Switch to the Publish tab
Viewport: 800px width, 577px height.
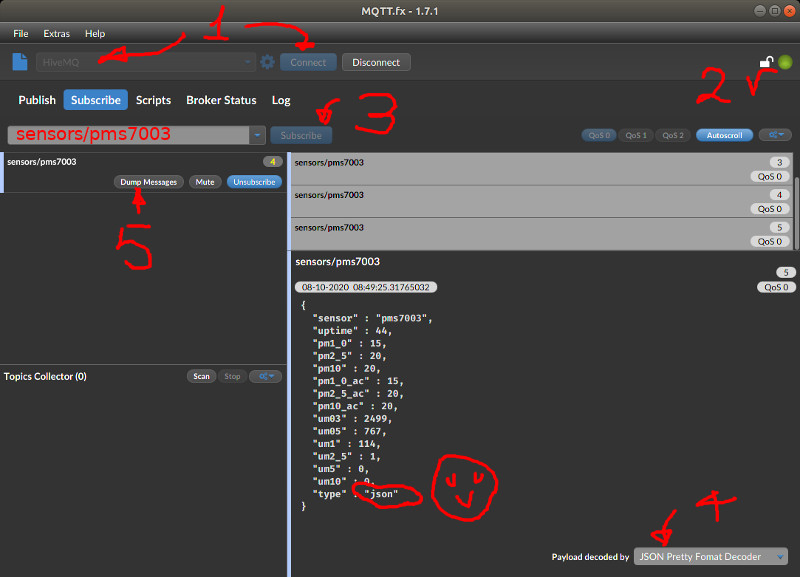(x=37, y=100)
